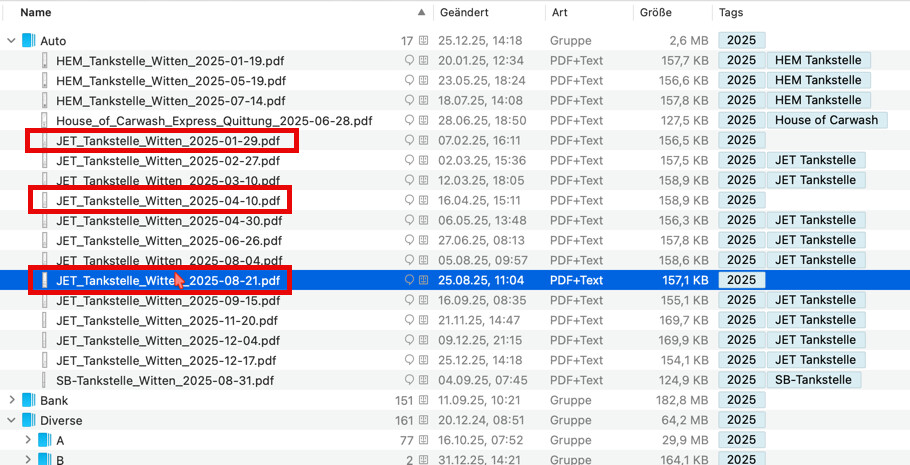Collapse the Auto group
910x465 pixels.
coord(11,41)
